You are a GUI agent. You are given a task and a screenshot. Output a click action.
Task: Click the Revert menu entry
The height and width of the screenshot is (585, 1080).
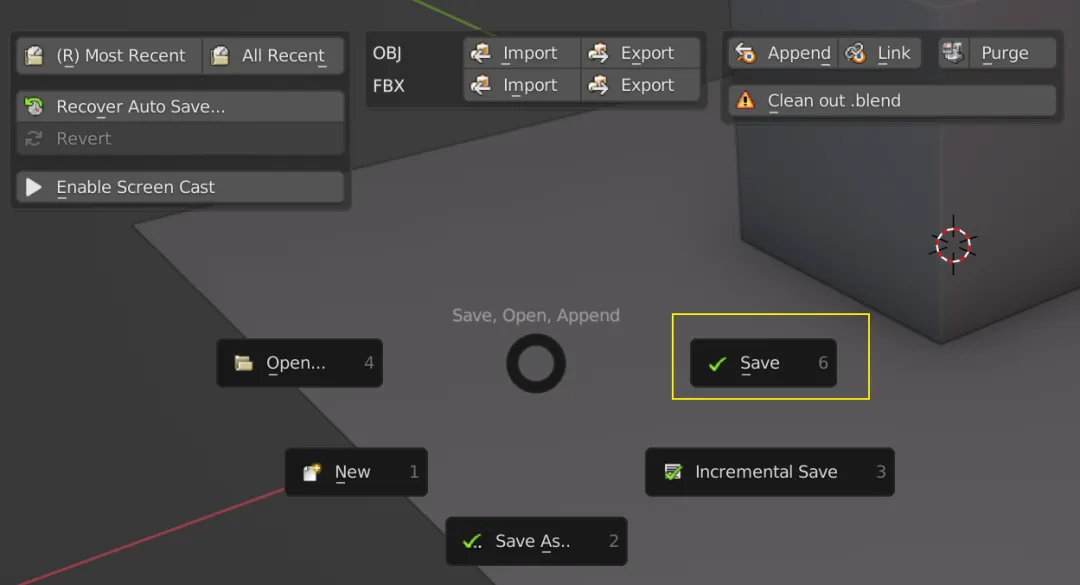(x=180, y=138)
